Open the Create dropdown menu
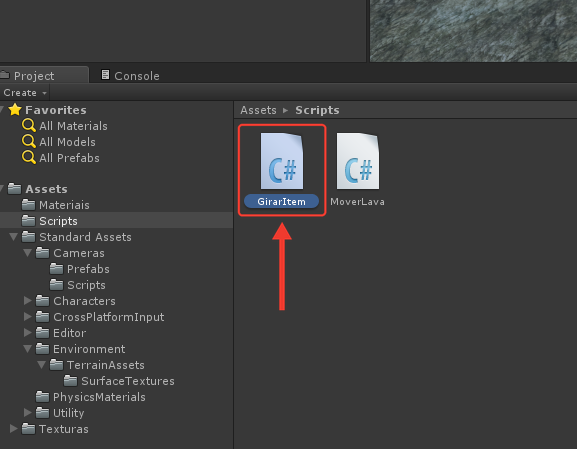577x449 pixels. (25, 92)
